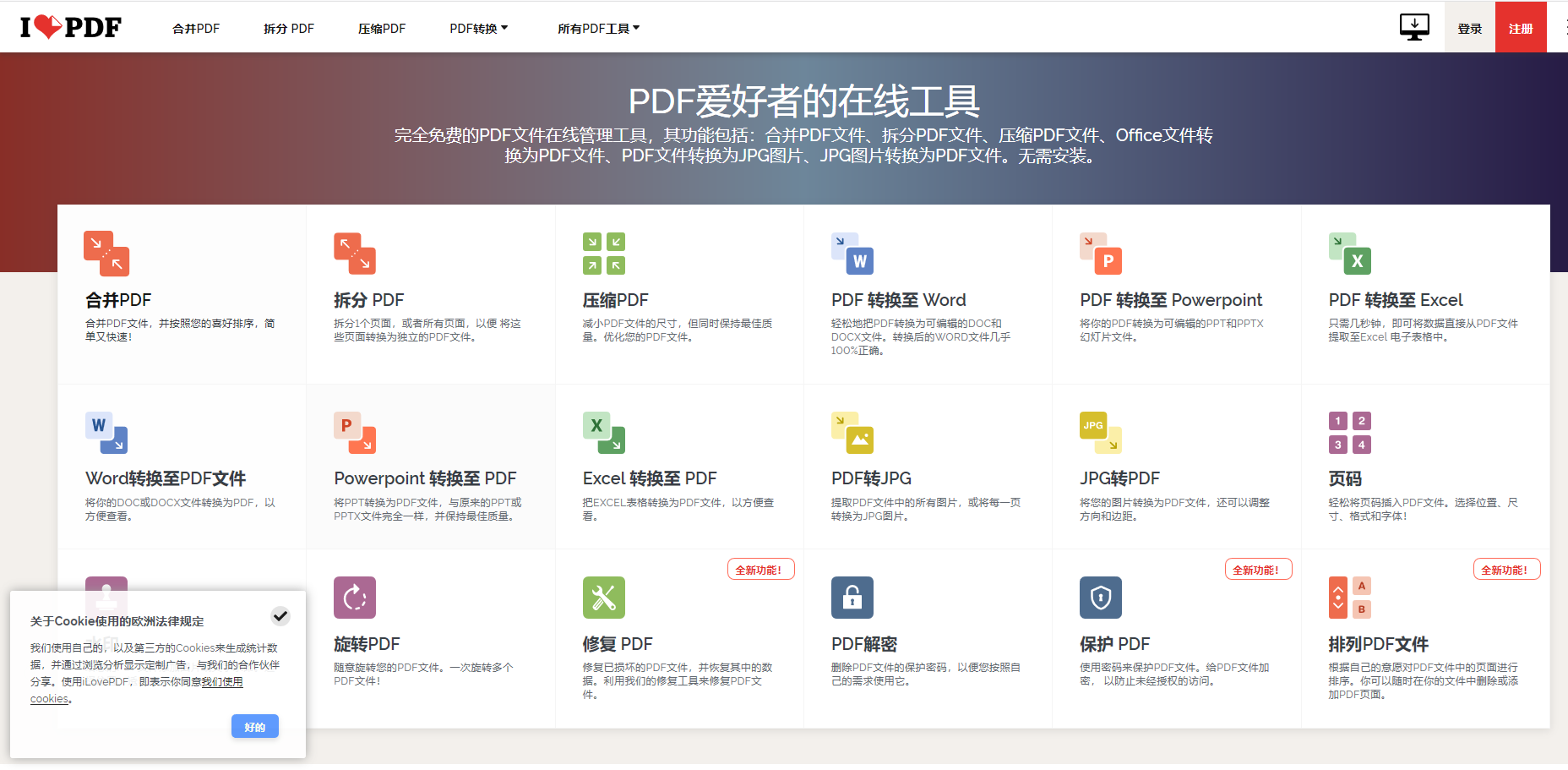1568x770 pixels.
Task: Click the 旋转PDF rotate icon
Action: [x=355, y=598]
